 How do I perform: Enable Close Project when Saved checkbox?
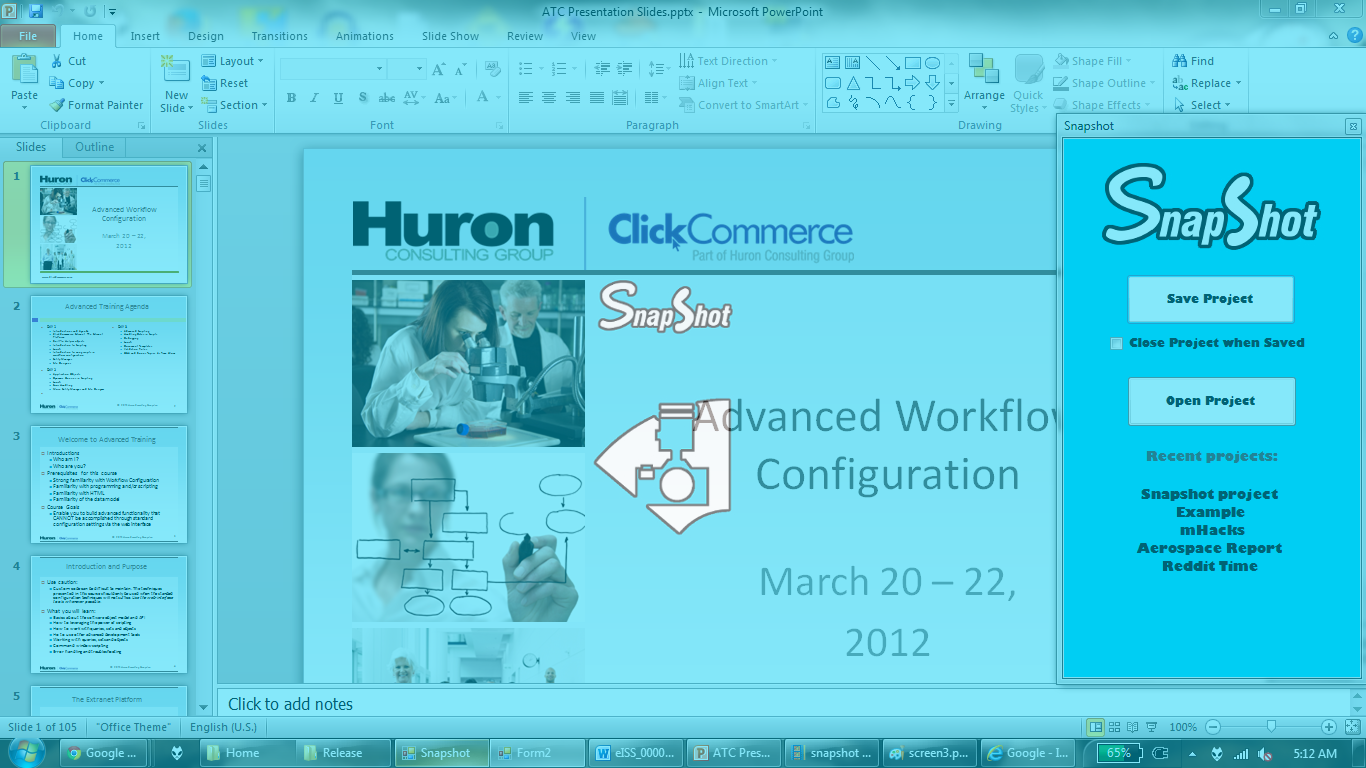[x=1116, y=343]
